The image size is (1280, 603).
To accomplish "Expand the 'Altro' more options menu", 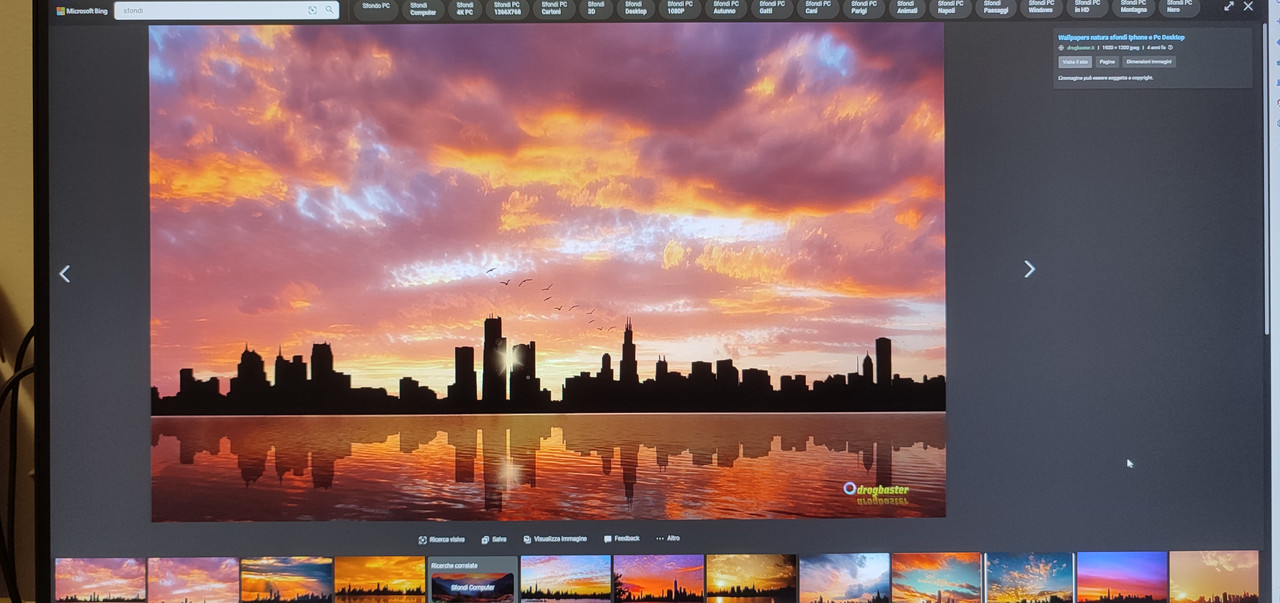I will [668, 539].
